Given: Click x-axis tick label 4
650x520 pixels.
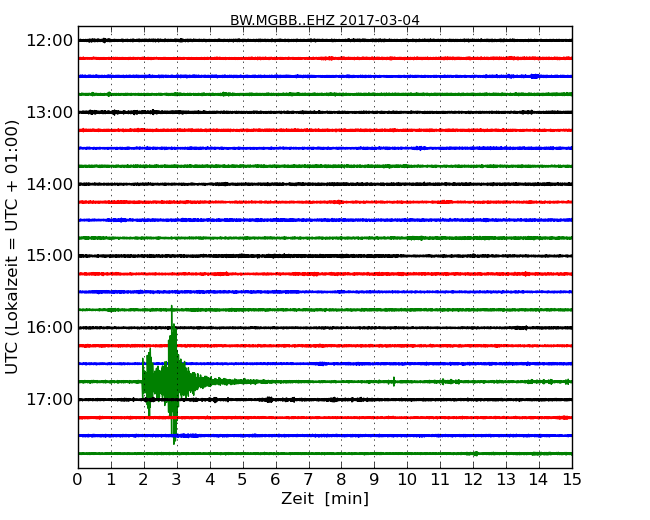Looking at the screenshot, I should pyautogui.click(x=210, y=480).
